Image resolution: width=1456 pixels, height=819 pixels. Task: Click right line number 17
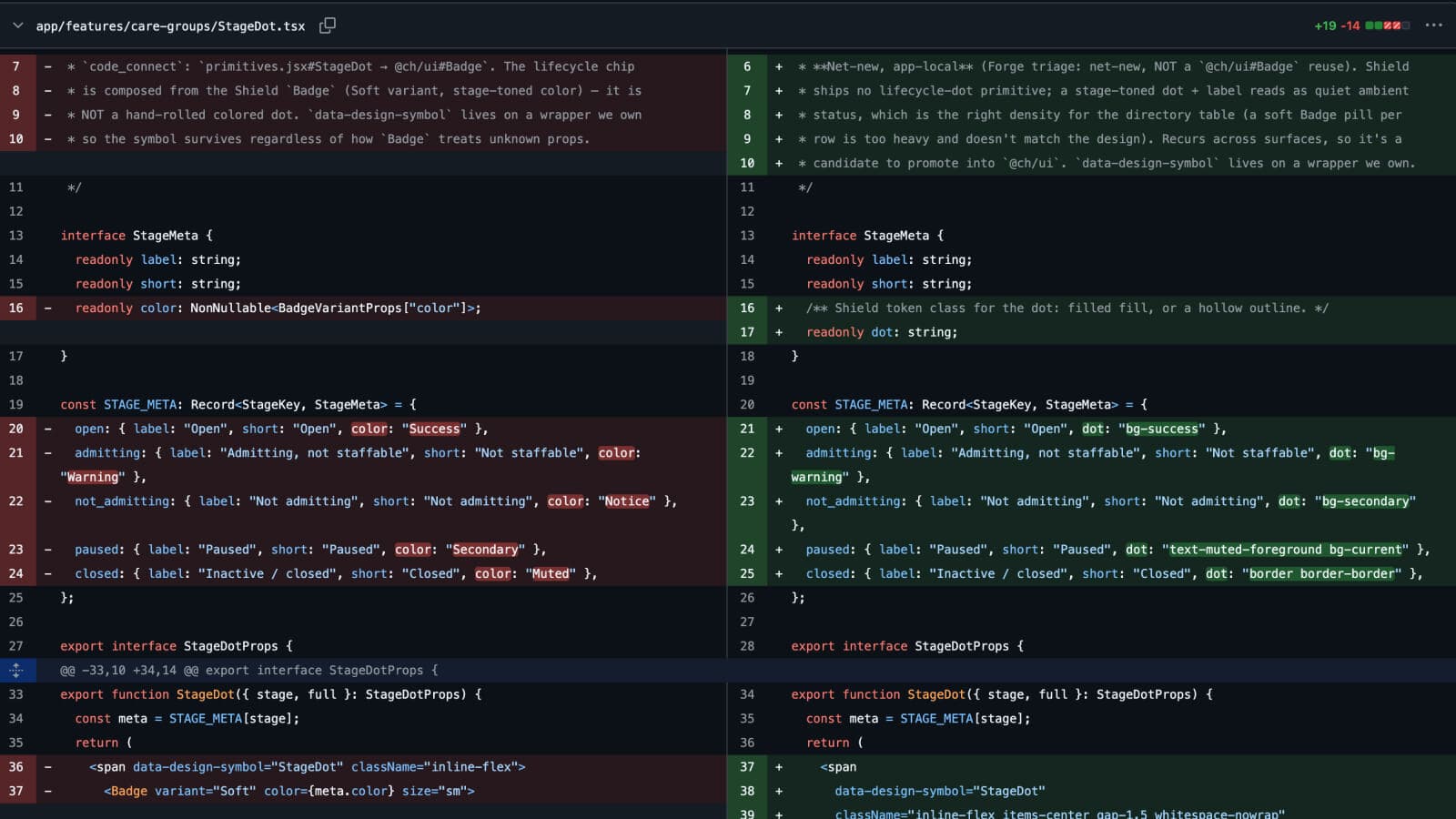coord(747,332)
